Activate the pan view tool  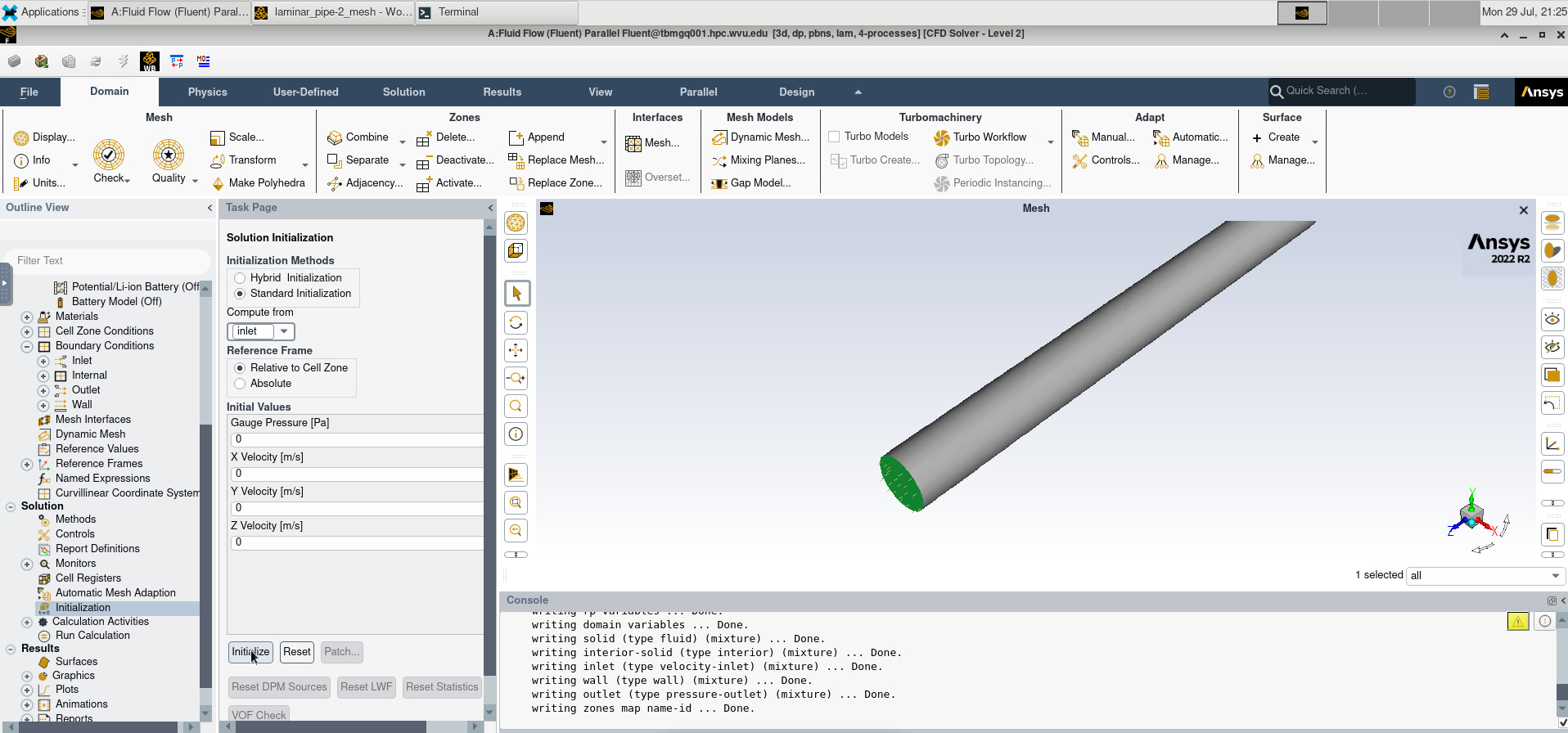click(x=516, y=350)
